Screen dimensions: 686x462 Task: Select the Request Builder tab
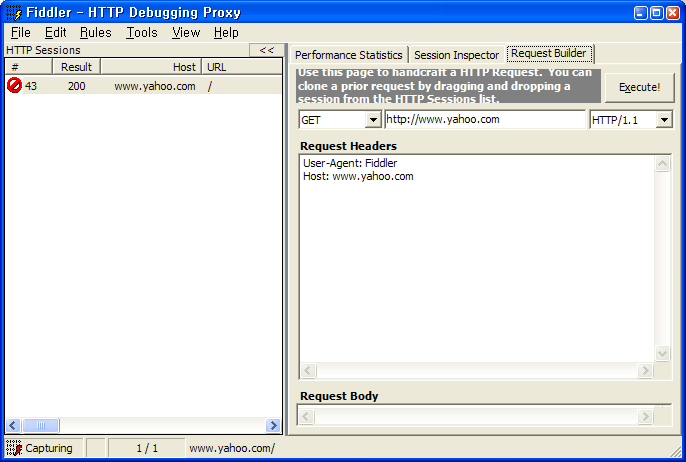[x=549, y=53]
